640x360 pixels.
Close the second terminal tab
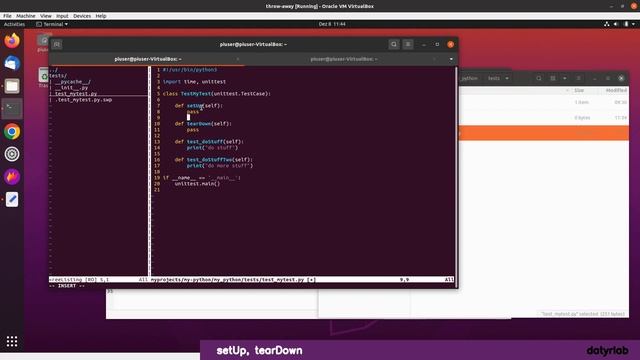[x=434, y=59]
